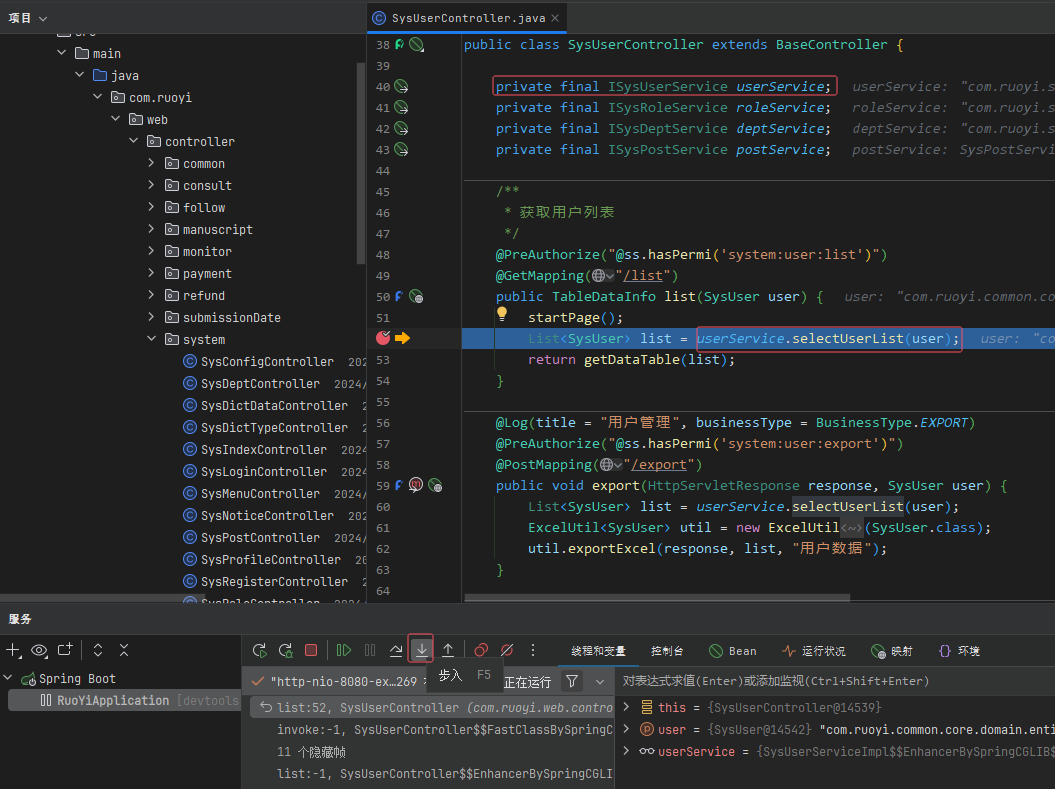This screenshot has height=789, width=1055.
Task: Click the Rerun application icon
Action: pos(259,650)
